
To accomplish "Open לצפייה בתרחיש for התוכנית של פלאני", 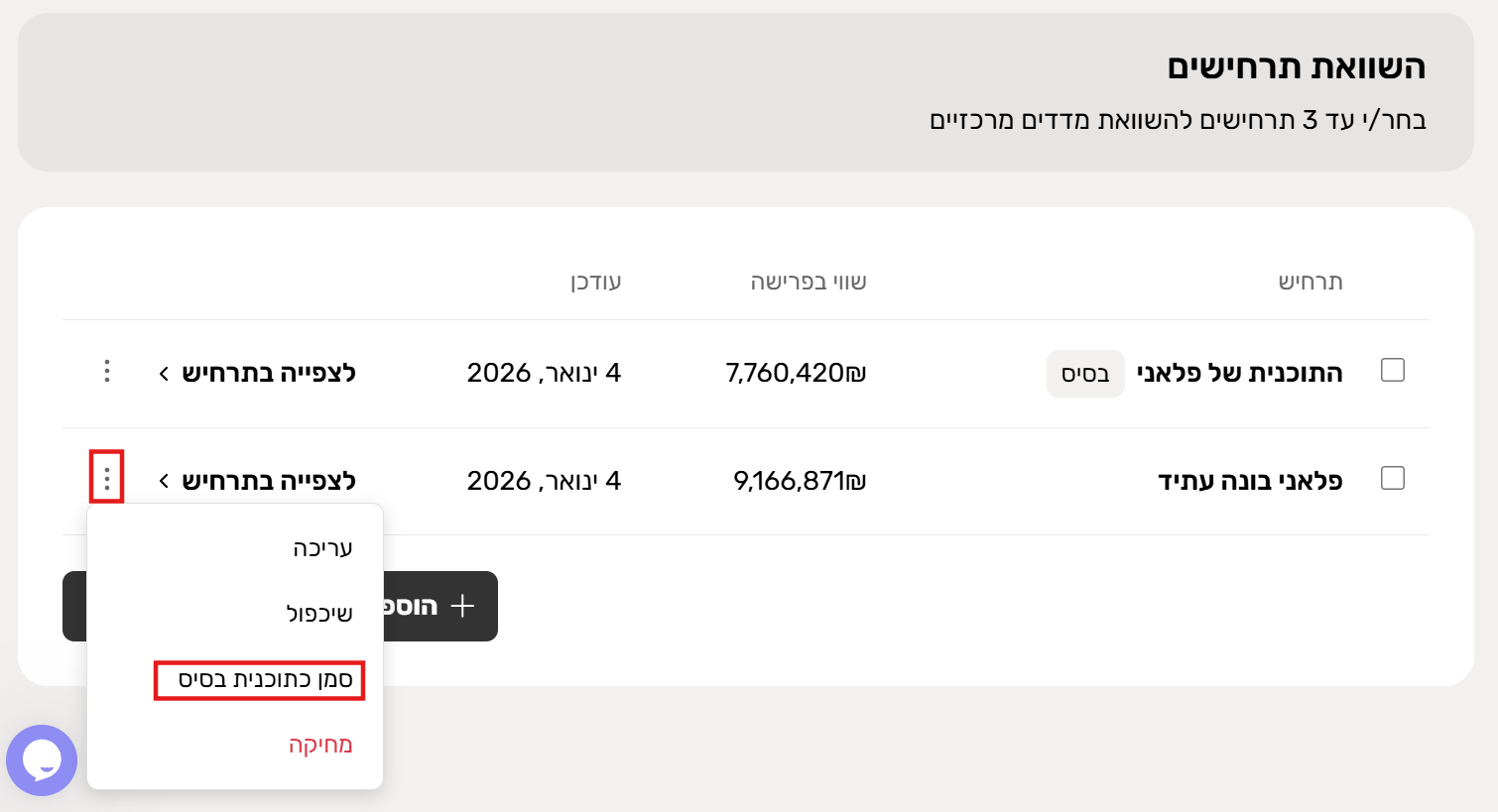I will point(257,373).
